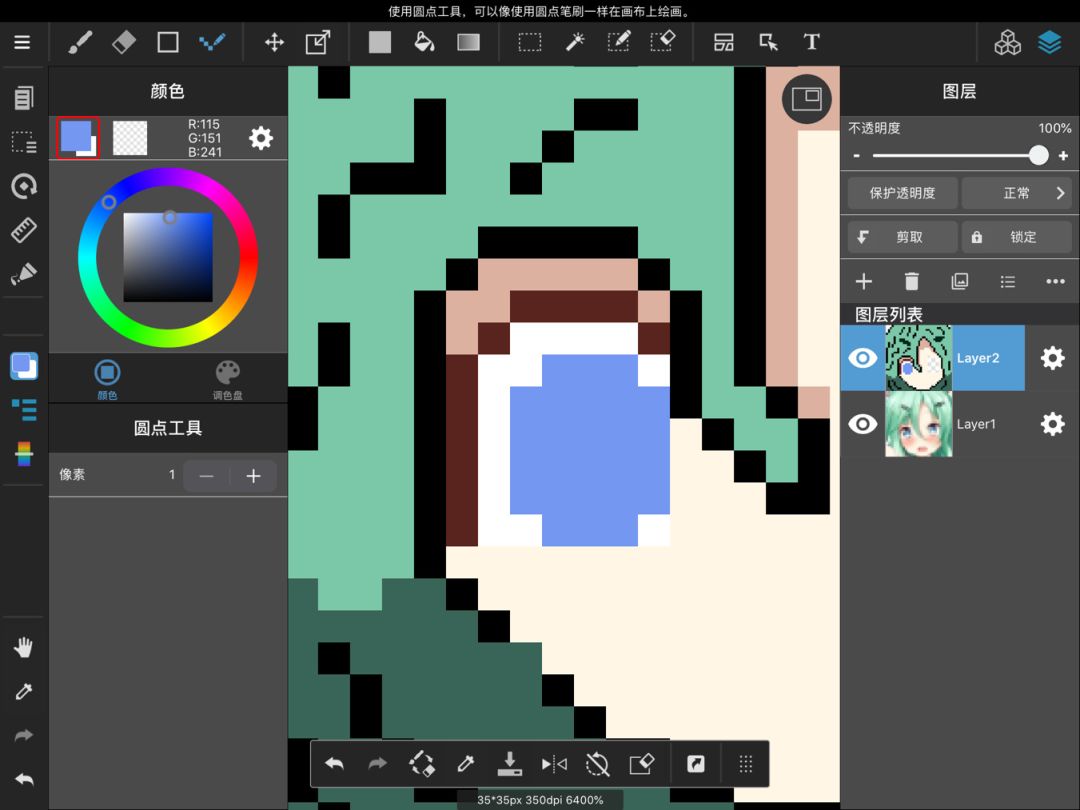Open the flashlight snap tool in sidebar
Screen dimensions: 1080x810
(x=23, y=274)
